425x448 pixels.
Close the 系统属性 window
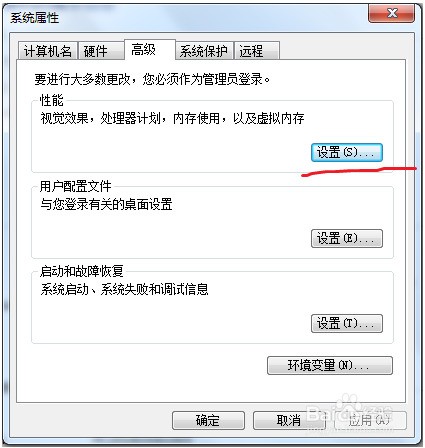[x=392, y=13]
